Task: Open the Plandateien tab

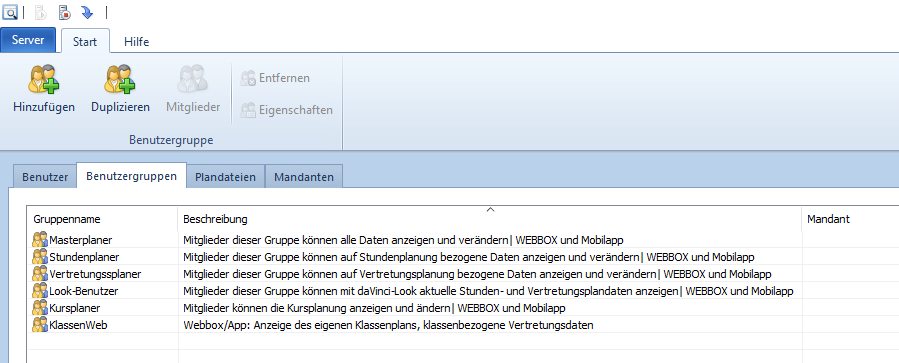Action: [225, 177]
